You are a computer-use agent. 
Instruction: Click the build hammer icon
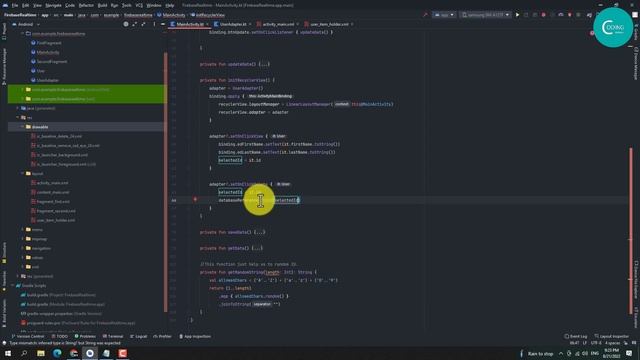tap(425, 15)
